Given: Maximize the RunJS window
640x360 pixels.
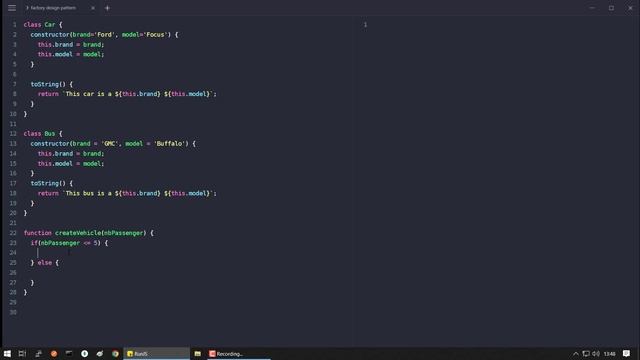Looking at the screenshot, I should coord(611,8).
